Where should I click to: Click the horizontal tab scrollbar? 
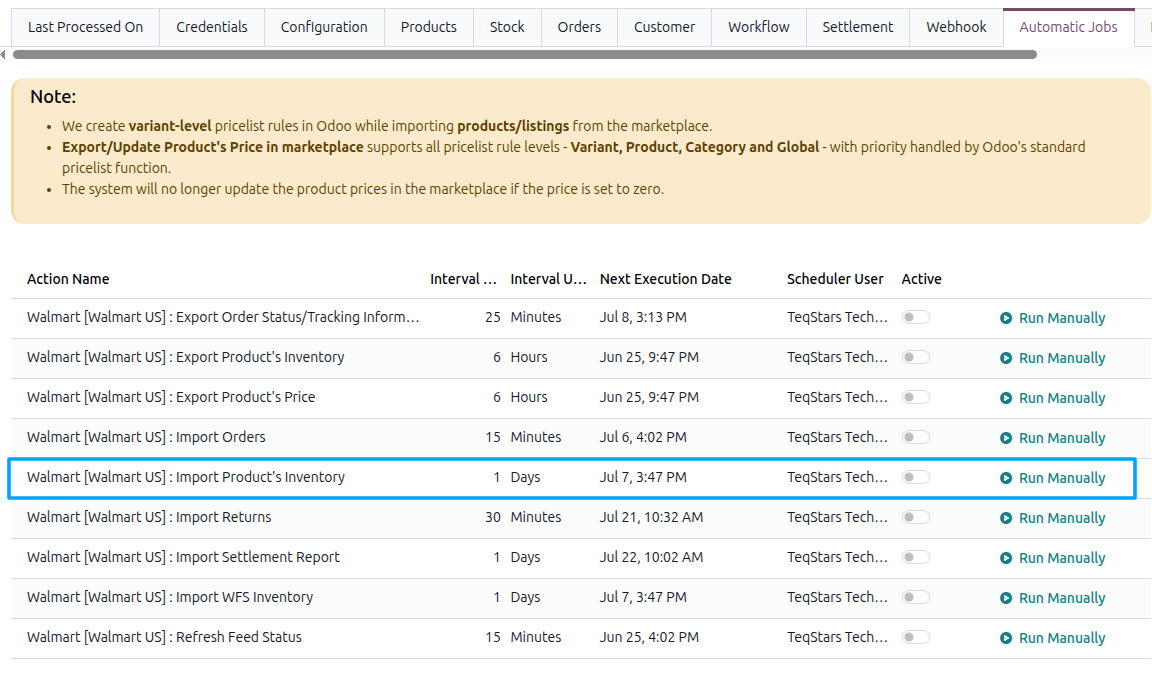[525, 54]
